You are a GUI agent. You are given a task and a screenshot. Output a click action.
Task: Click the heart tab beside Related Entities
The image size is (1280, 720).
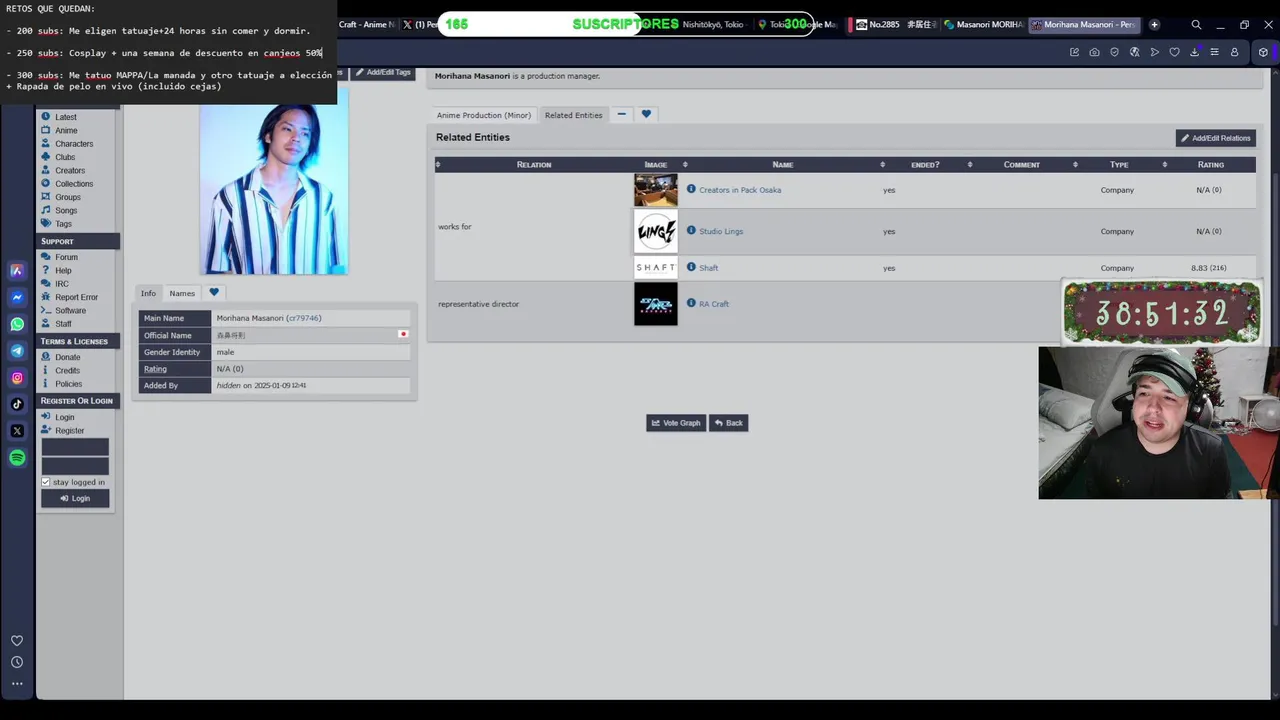[646, 114]
